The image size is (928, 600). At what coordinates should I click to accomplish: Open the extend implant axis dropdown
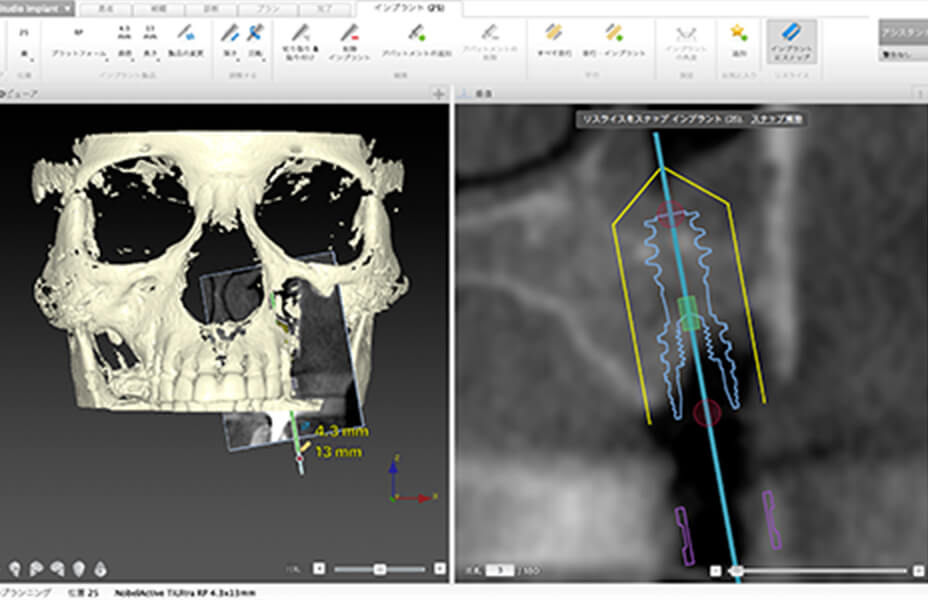point(230,41)
